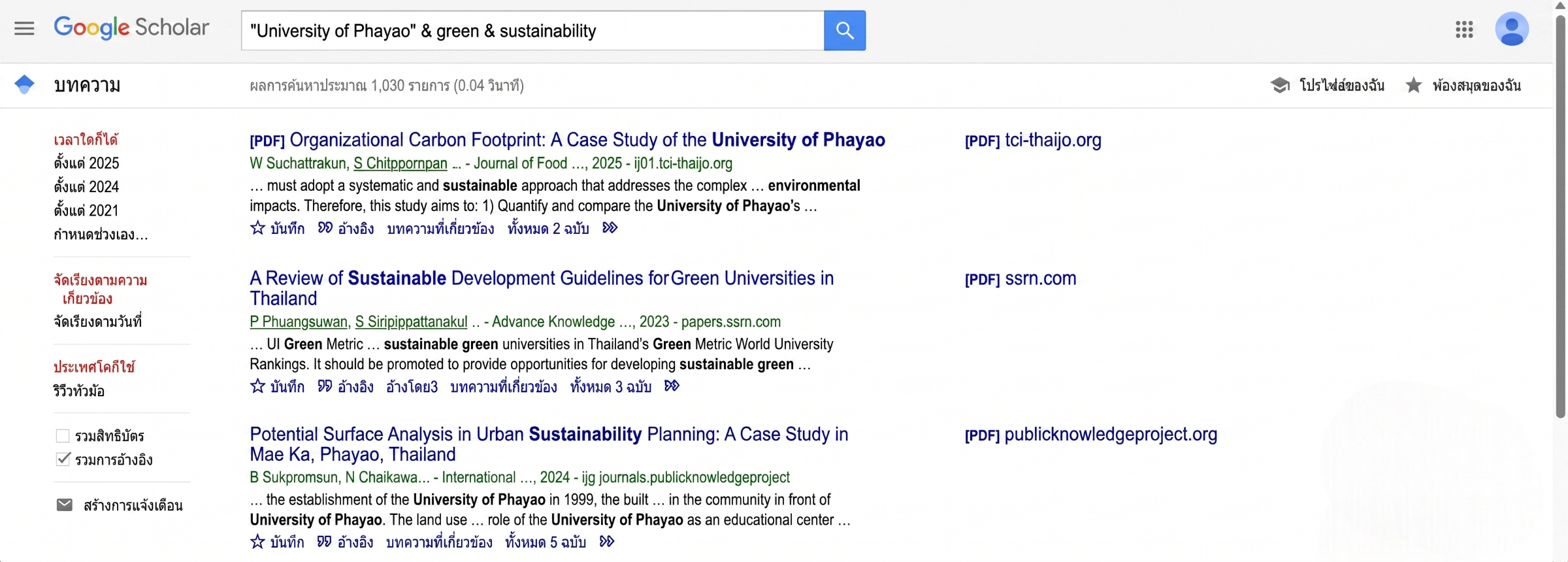This screenshot has width=1568, height=562.
Task: Click the quote cite icon for Green Universities review
Action: tap(325, 386)
